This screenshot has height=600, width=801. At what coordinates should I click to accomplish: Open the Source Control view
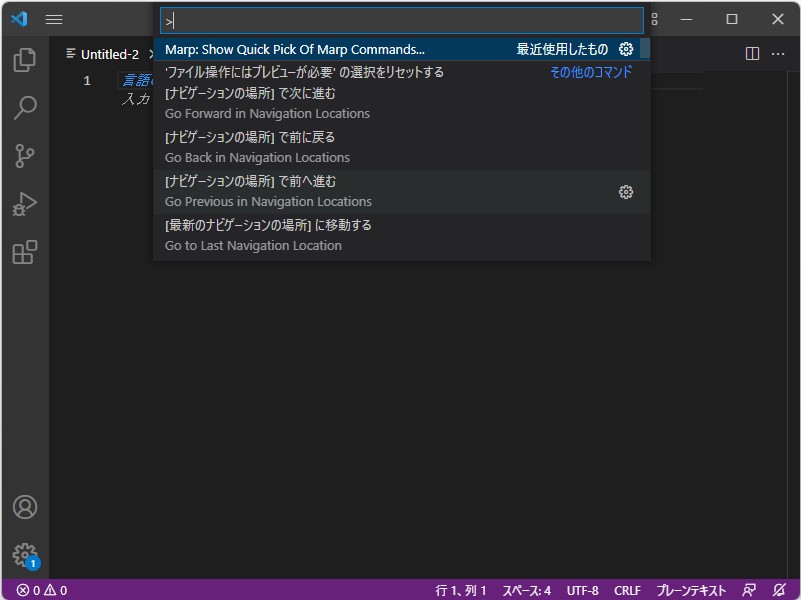(x=26, y=155)
